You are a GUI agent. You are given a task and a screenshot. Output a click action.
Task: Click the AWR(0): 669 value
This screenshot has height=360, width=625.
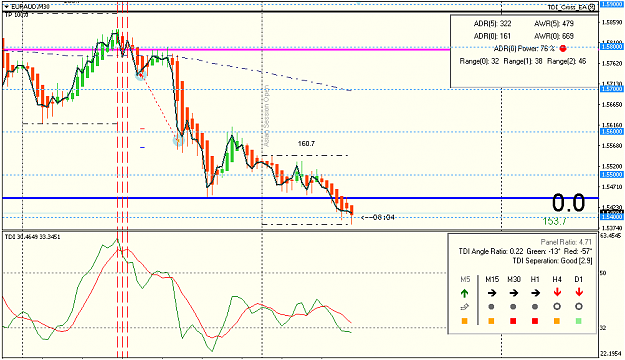[x=554, y=36]
